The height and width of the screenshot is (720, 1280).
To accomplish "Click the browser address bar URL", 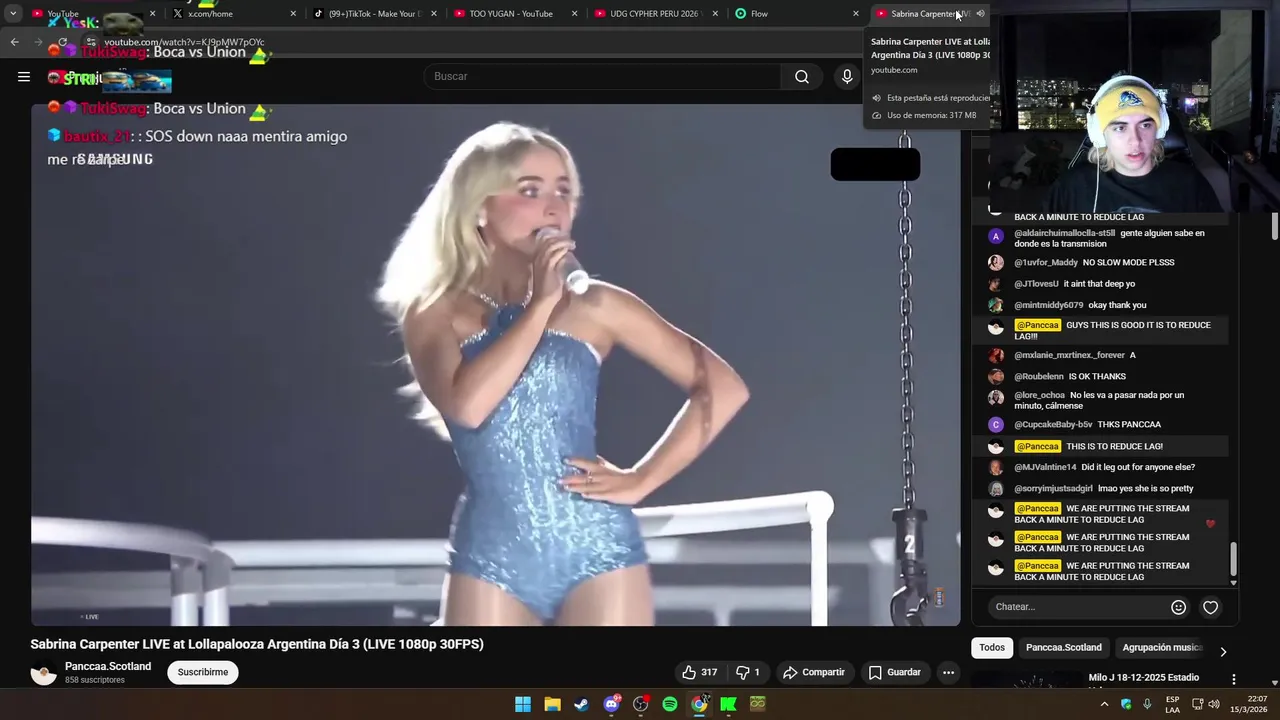I will click(x=184, y=42).
